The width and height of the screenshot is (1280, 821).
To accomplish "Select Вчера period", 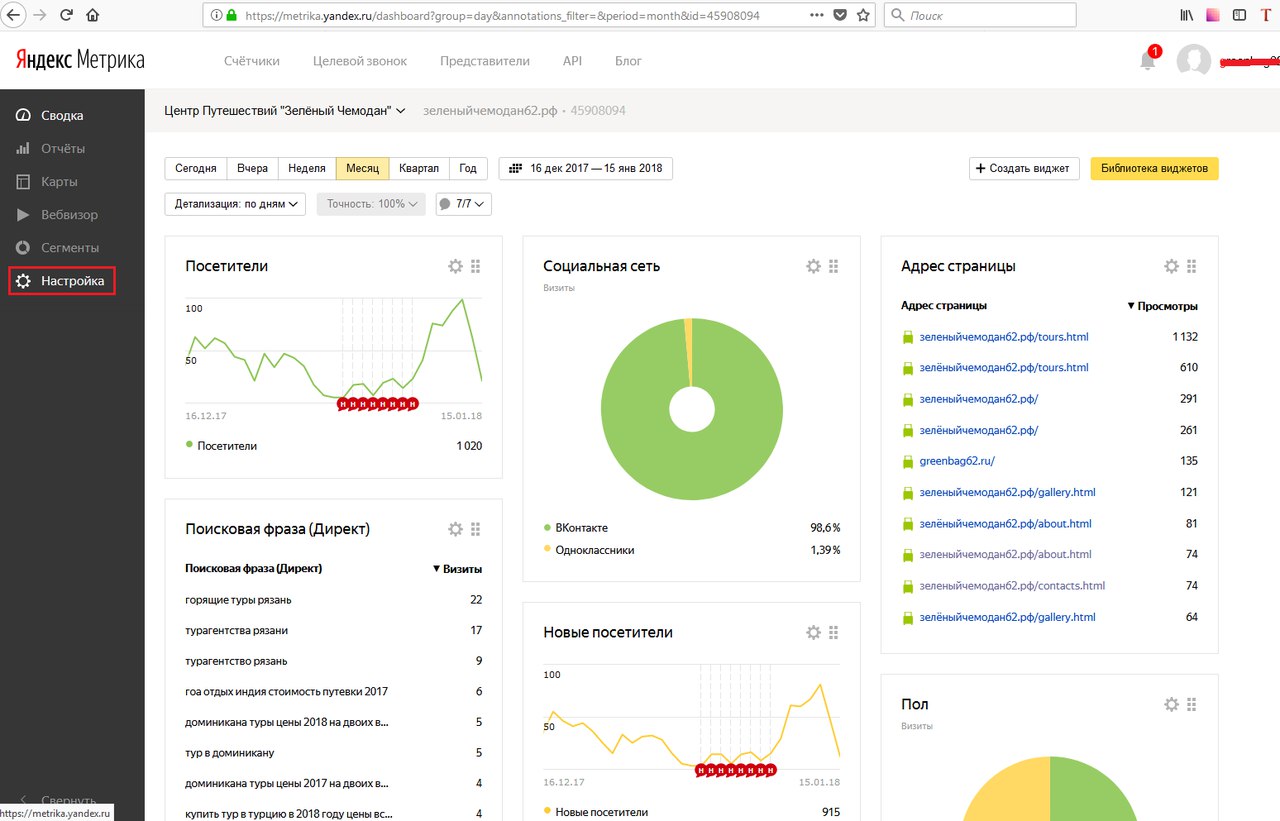I will pyautogui.click(x=252, y=168).
